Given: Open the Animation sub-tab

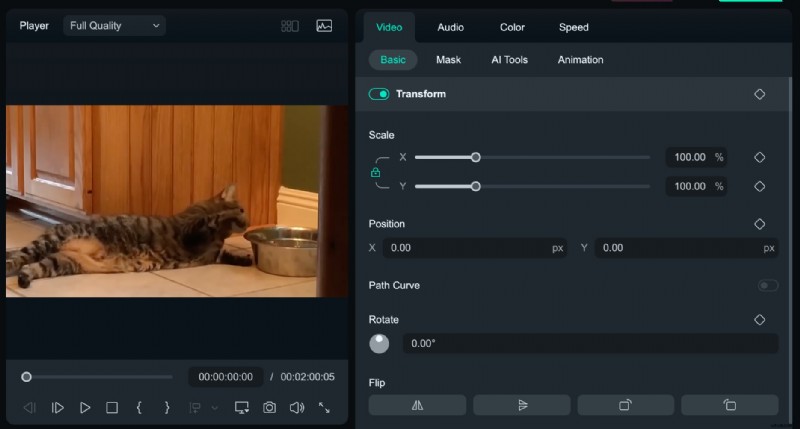Looking at the screenshot, I should tap(580, 60).
